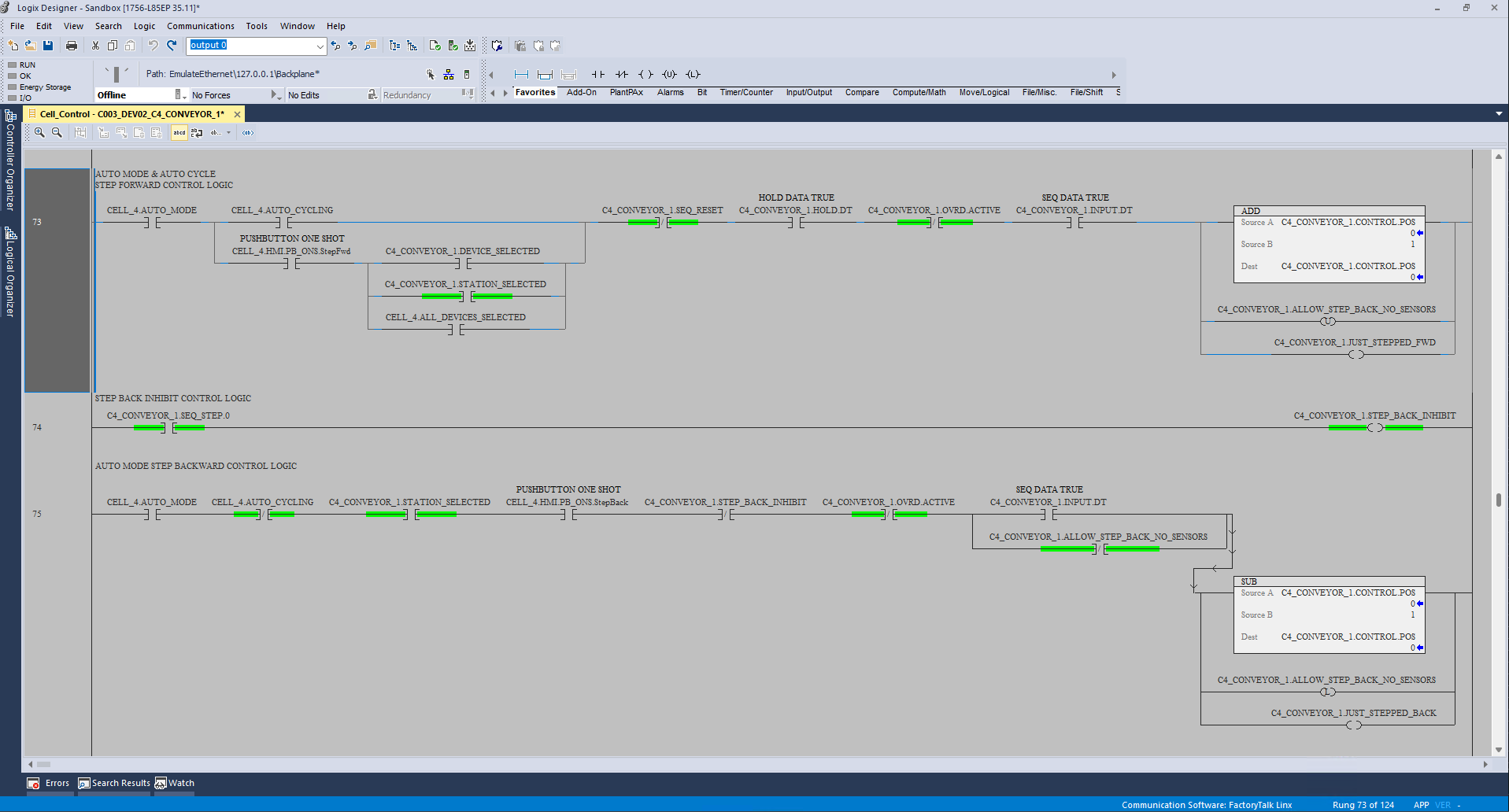
Task: Open the Communications menu
Action: coord(200,25)
